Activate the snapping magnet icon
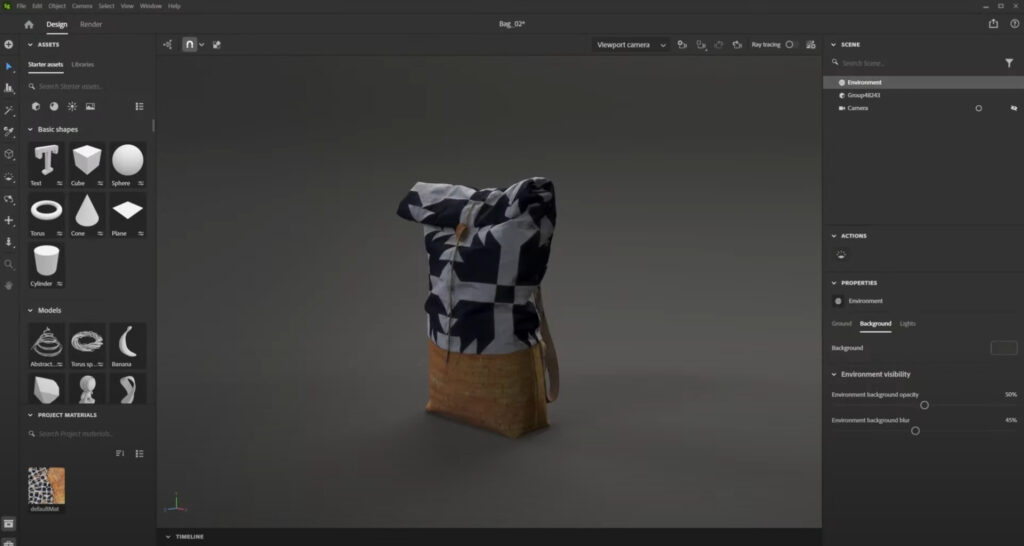The width and height of the screenshot is (1024, 546). (189, 44)
